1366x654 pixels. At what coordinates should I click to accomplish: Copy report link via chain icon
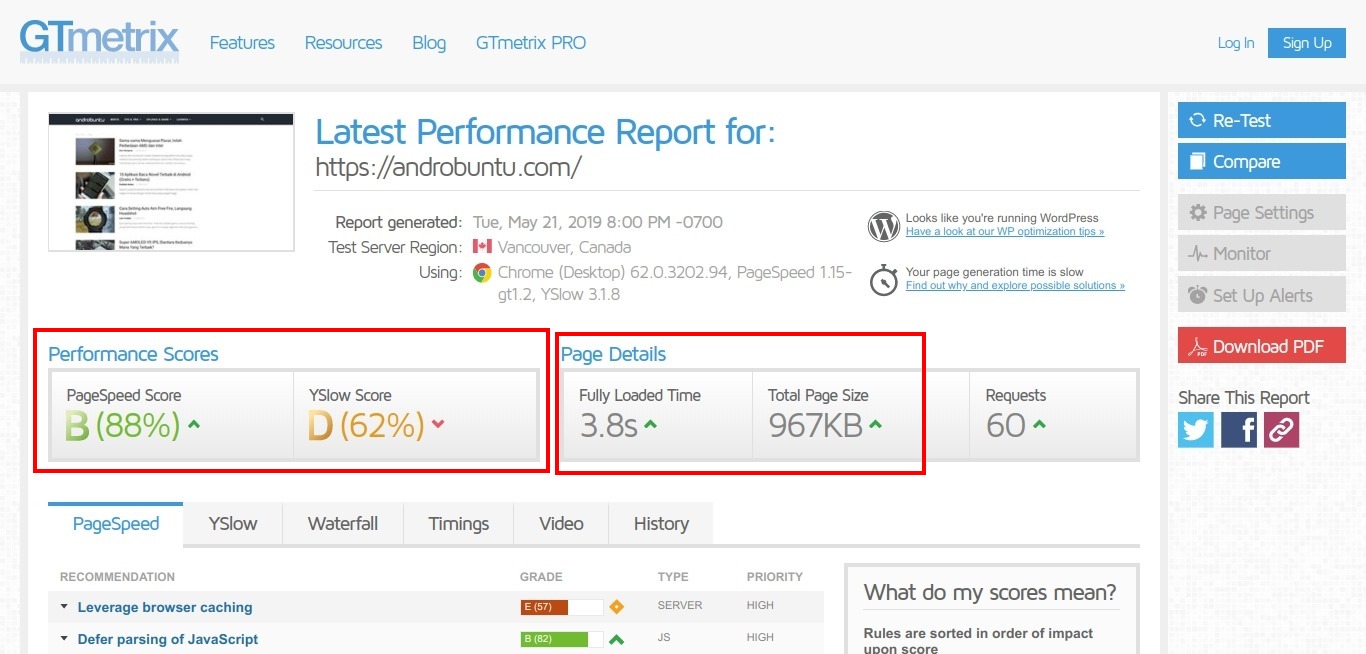1281,429
